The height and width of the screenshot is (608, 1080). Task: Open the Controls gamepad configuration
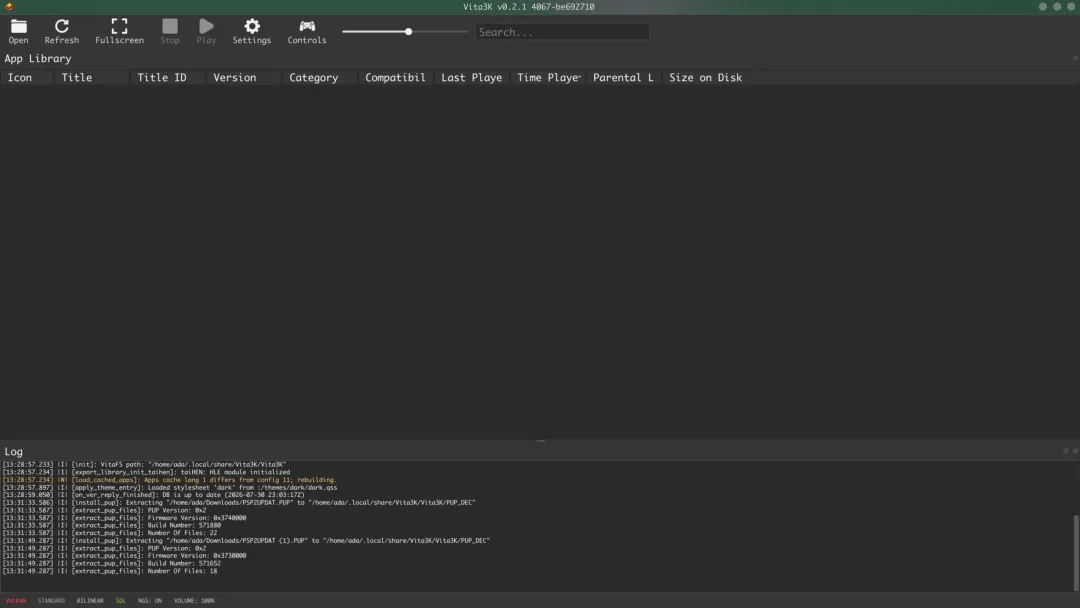coord(307,32)
